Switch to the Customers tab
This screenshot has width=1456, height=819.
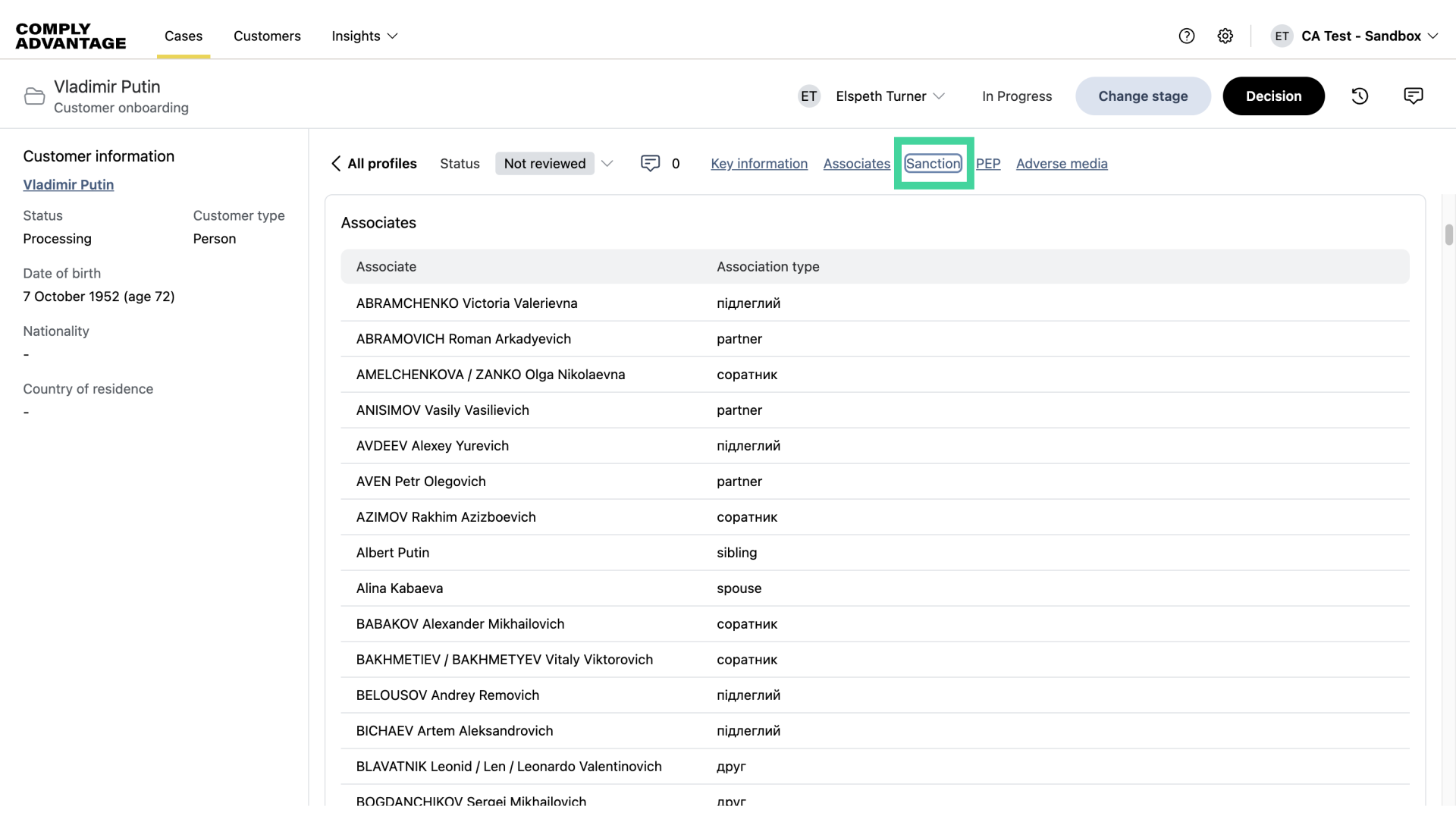tap(267, 36)
